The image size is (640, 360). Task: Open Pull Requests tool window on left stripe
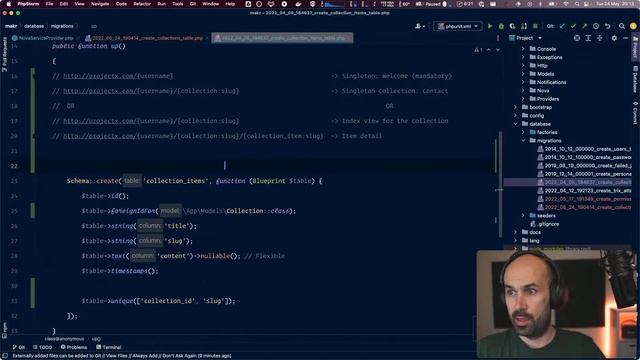[4, 54]
